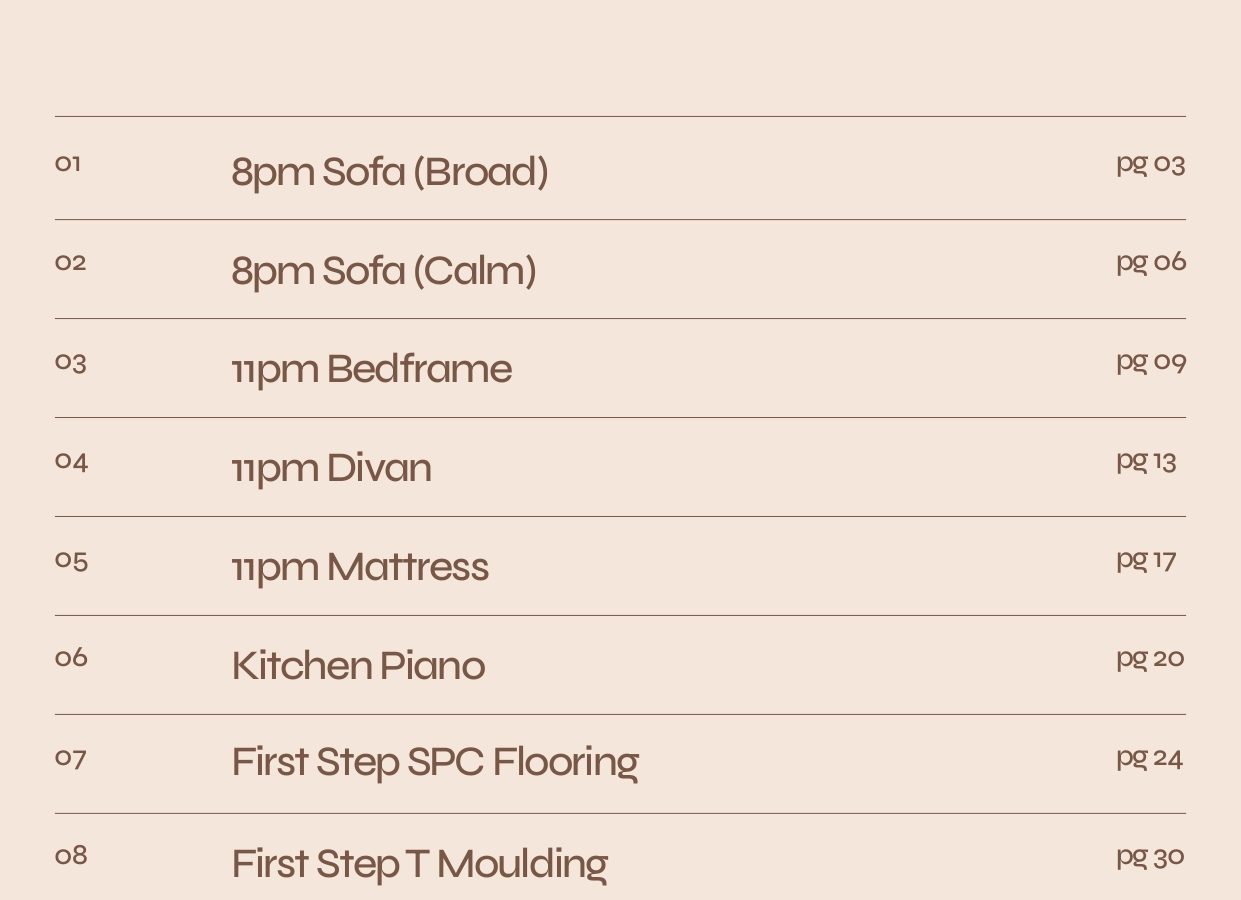Open First Step SPC Flooring section
The width and height of the screenshot is (1241, 900).
(435, 763)
